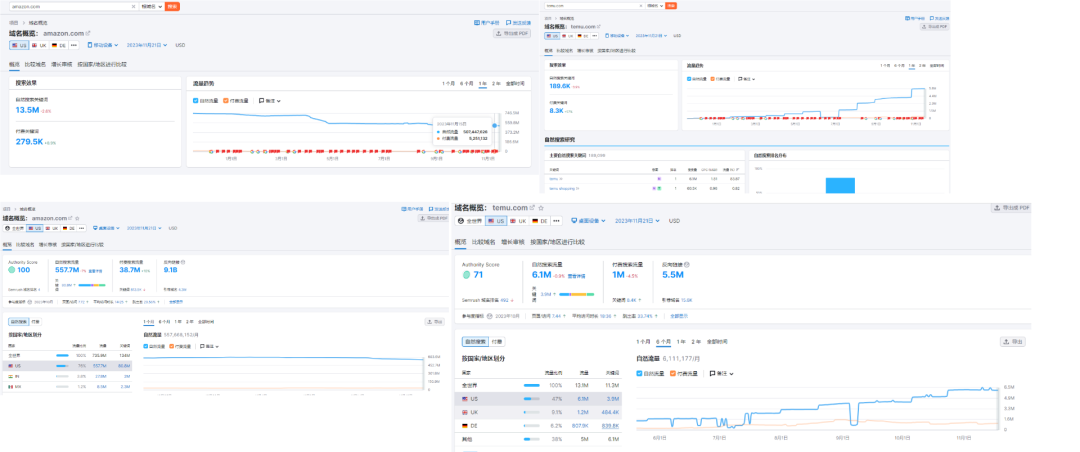Viewport: 1080px width, 452px height.
Task: Click 导出成 PDF in bottom temu.com panel
Action: pyautogui.click(x=1011, y=208)
